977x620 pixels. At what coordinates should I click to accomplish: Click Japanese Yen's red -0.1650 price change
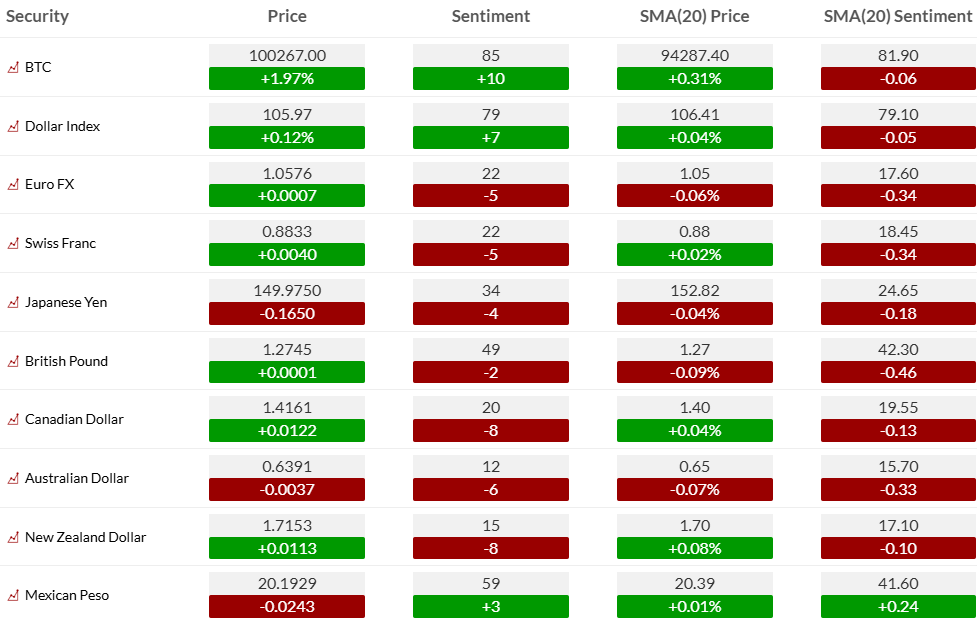[287, 314]
